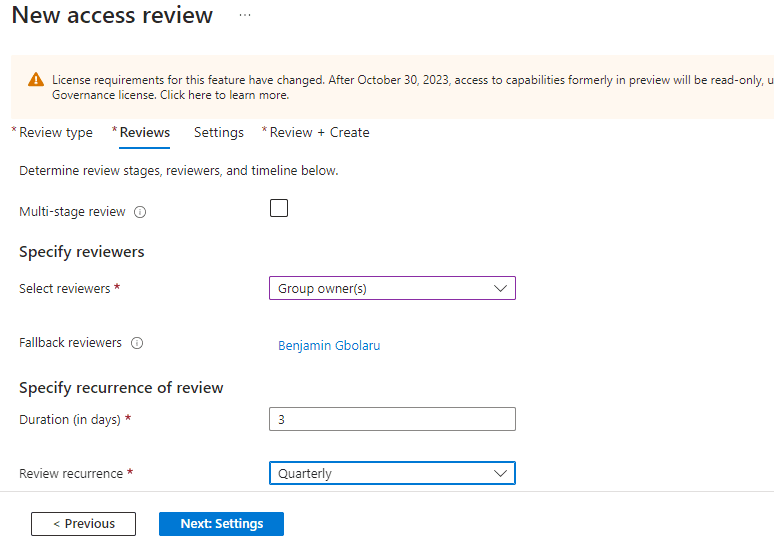Open the ellipsis menu beside the page title
Viewport: 774px width, 548px height.
pos(245,16)
